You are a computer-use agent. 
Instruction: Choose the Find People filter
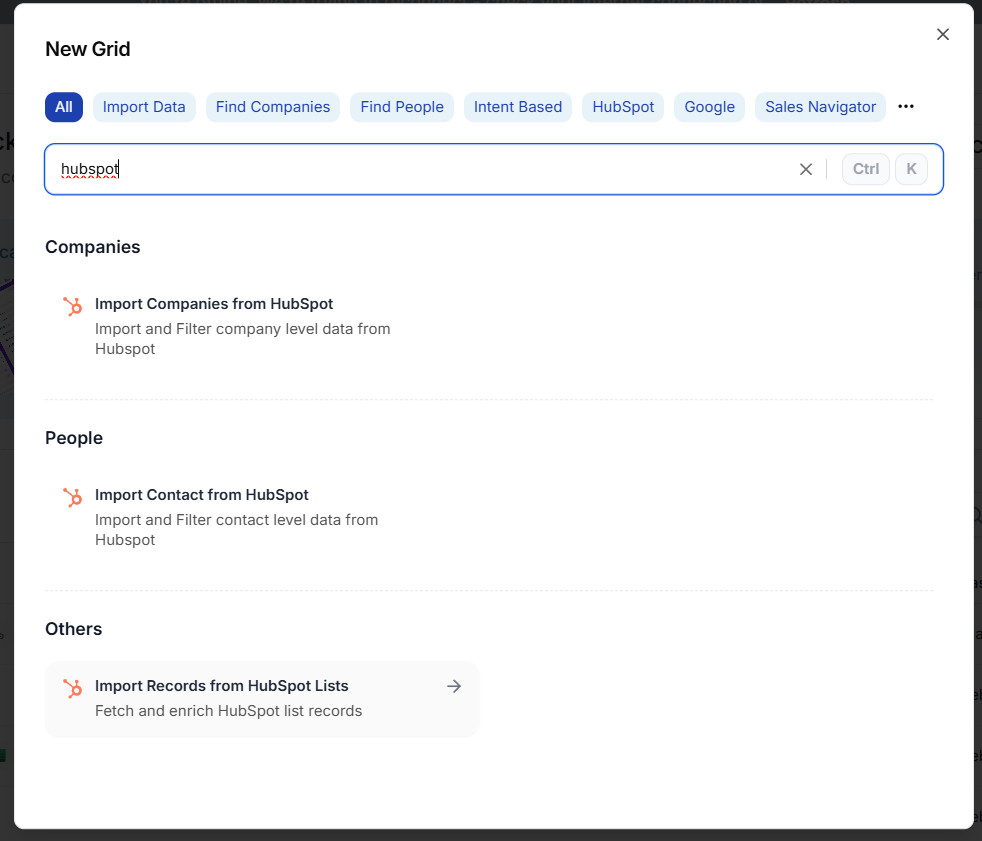(x=402, y=107)
